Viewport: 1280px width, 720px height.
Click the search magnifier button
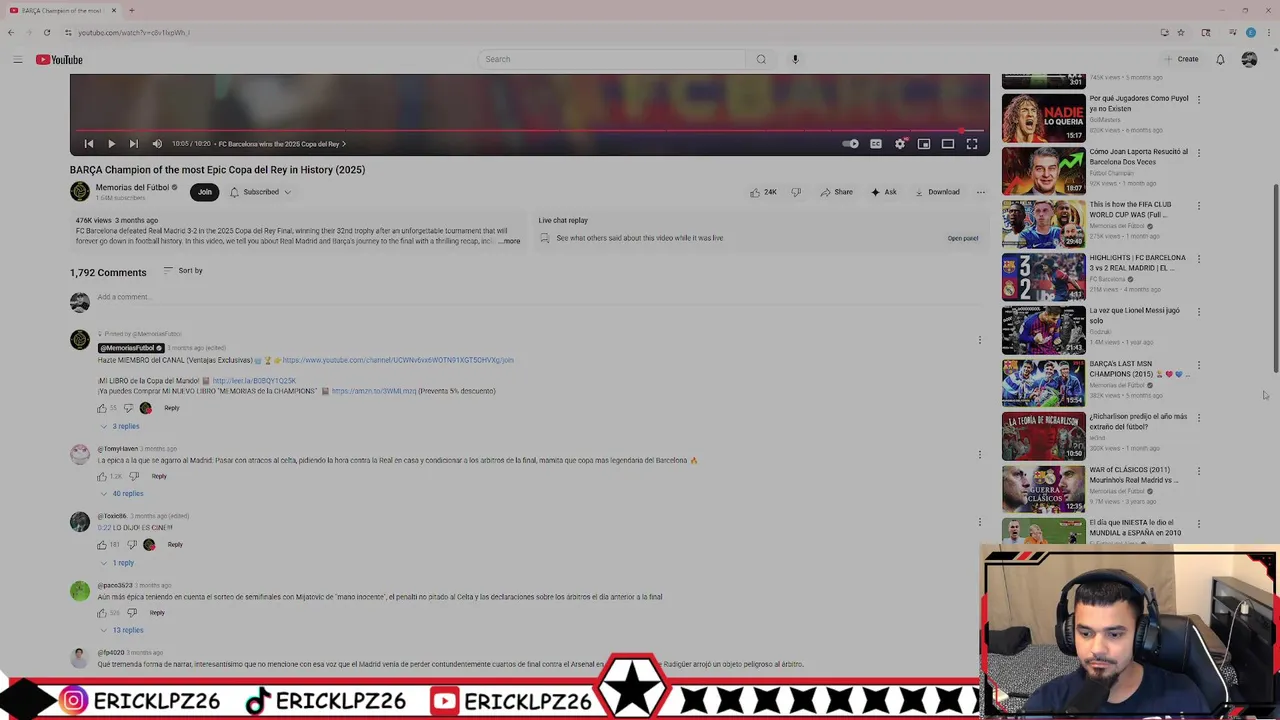pos(761,59)
